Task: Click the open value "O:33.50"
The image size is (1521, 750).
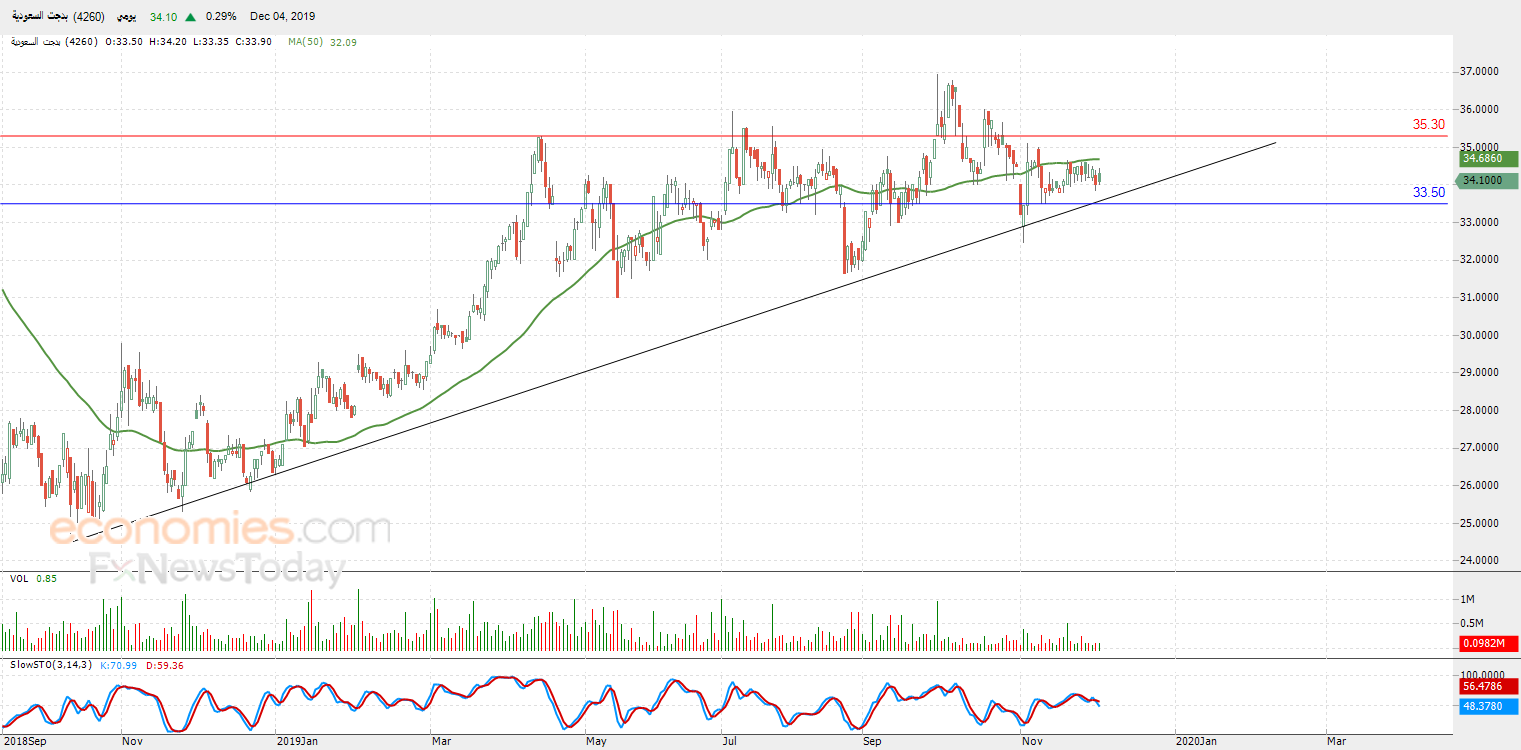Action: (x=123, y=42)
